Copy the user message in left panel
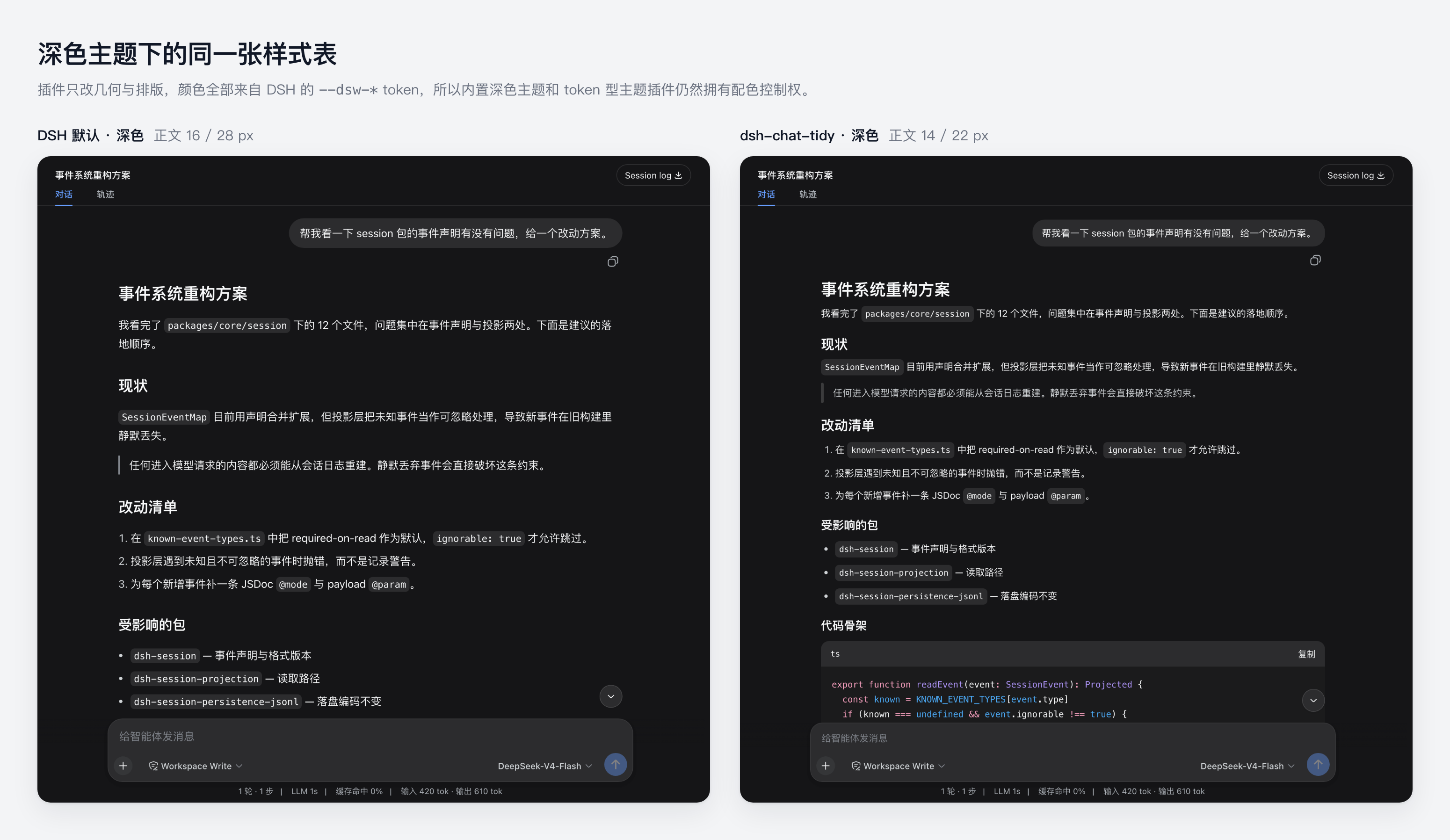Viewport: 1450px width, 840px height. [613, 262]
